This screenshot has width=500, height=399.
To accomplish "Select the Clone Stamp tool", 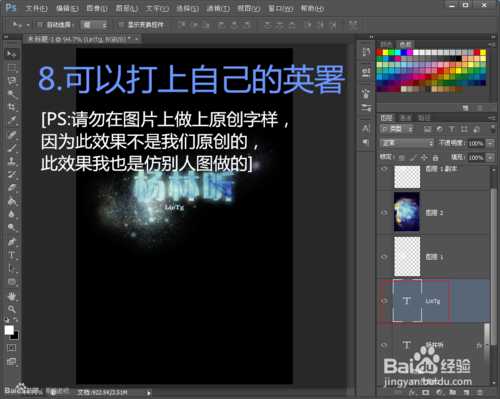I will pyautogui.click(x=12, y=161).
